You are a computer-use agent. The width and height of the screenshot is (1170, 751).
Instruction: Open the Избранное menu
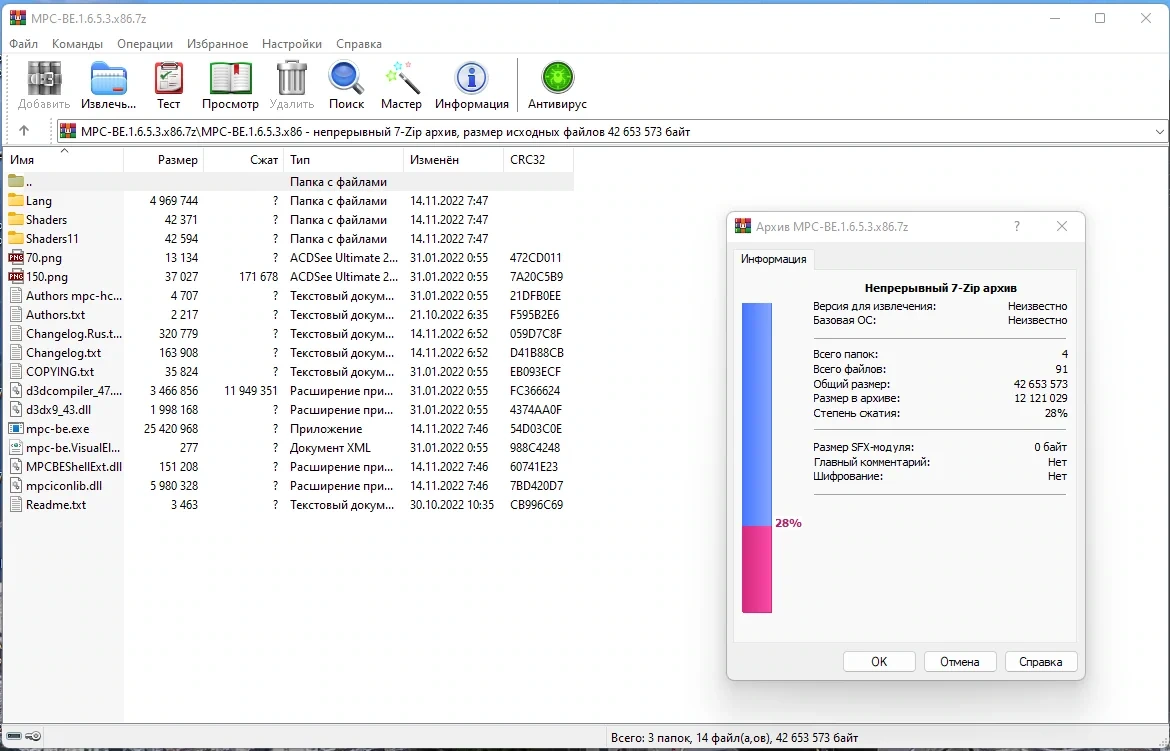pos(217,44)
